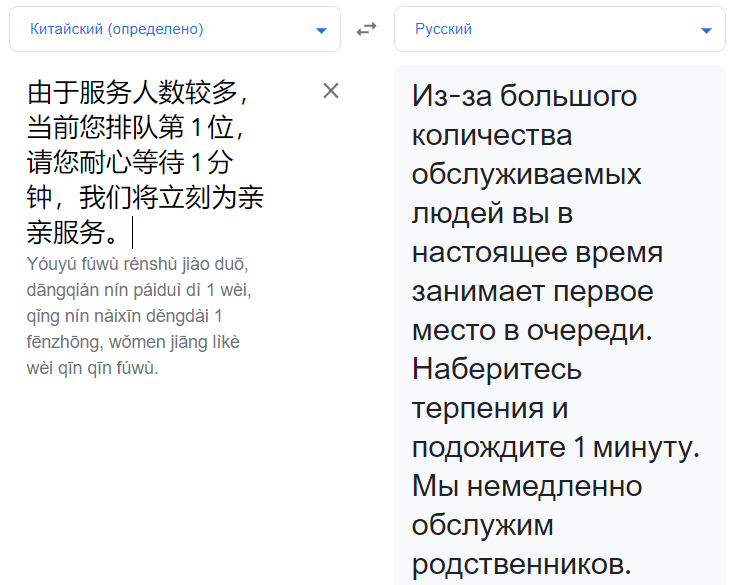This screenshot has width=730, height=585.
Task: Clear the Chinese source text
Action: (331, 91)
